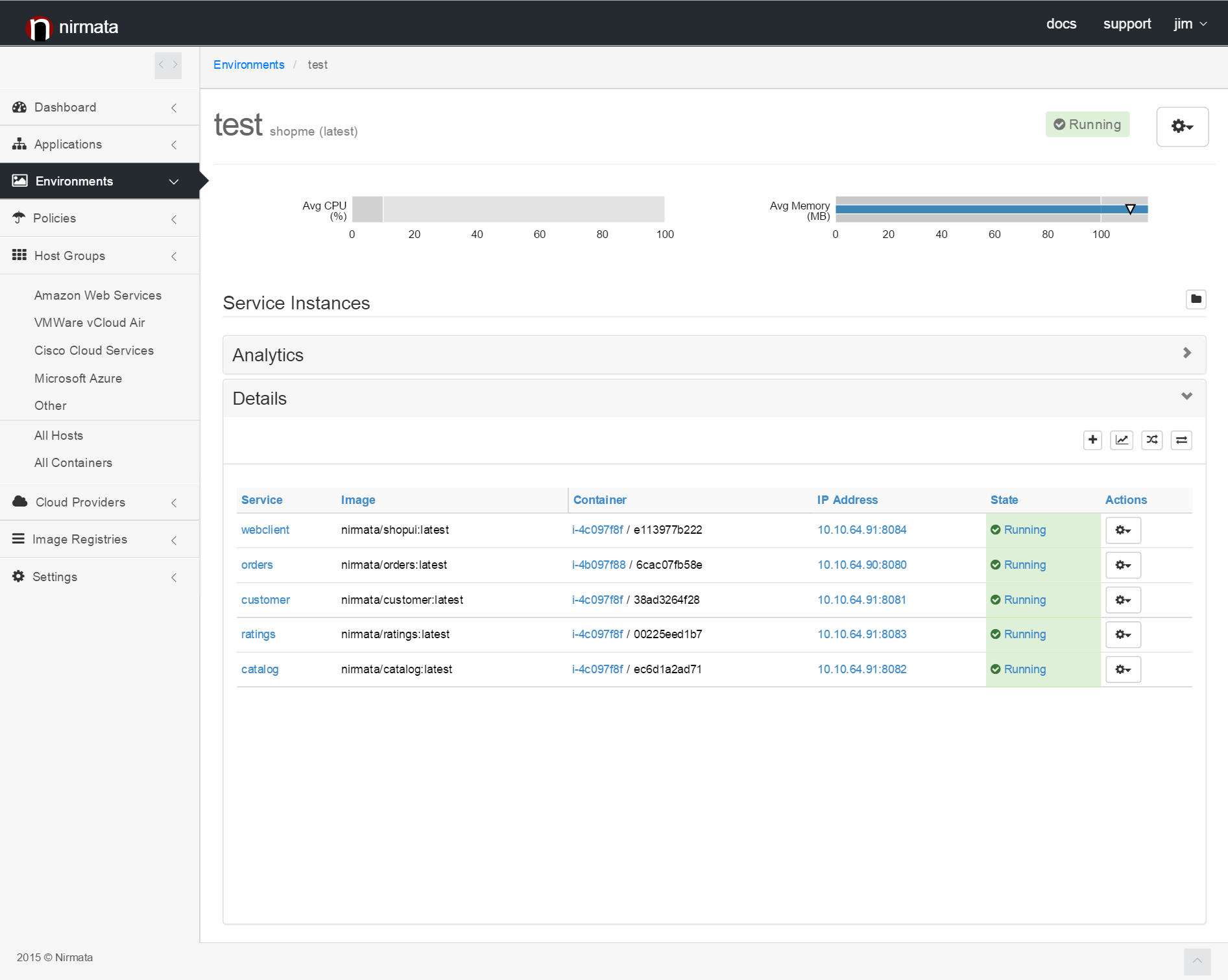Screen dimensions: 1228x980
Task: Open the environment settings gear near Running badge
Action: [1182, 126]
